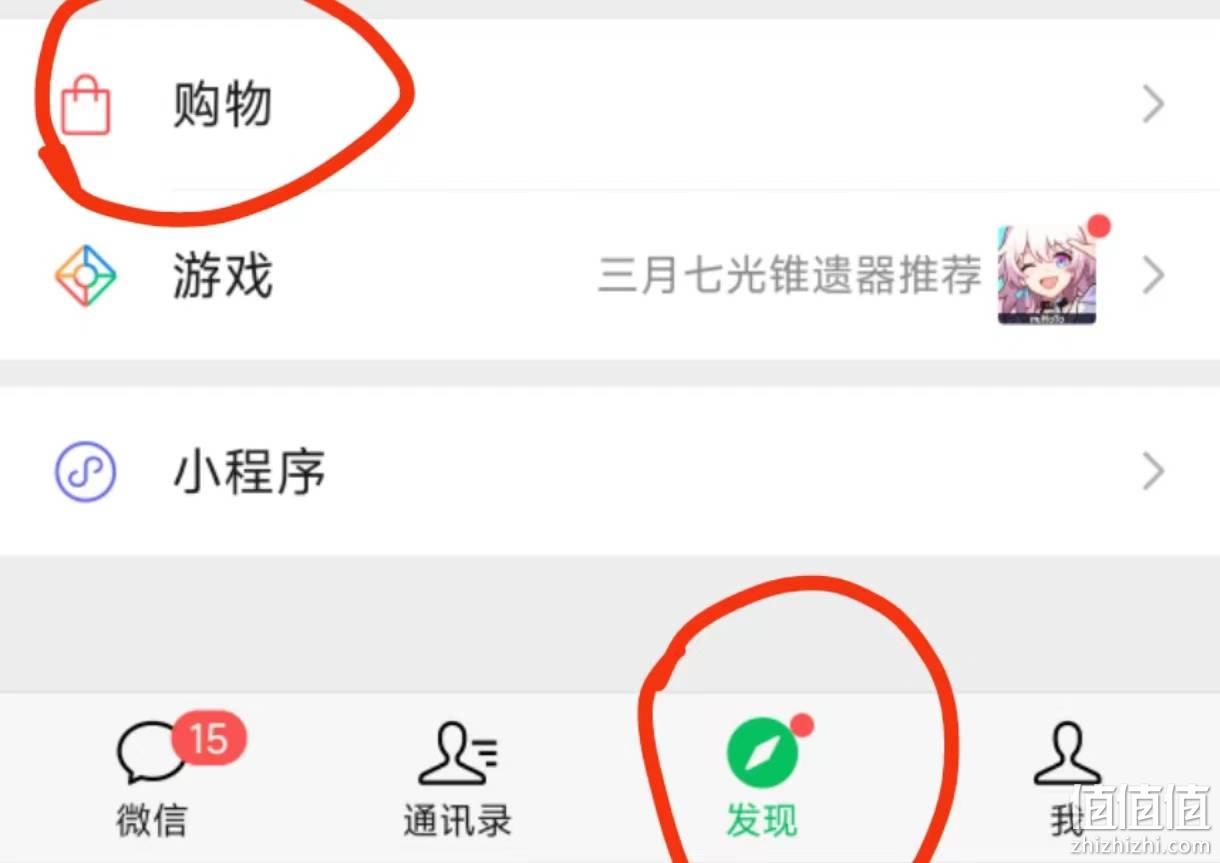
Task: Open the colorful Games diamond icon
Action: 85,275
